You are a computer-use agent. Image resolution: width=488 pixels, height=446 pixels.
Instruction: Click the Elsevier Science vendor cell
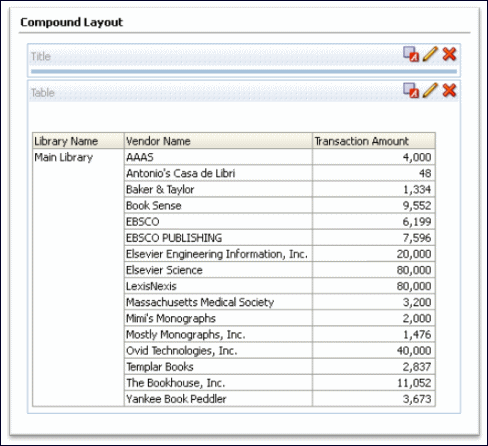click(x=218, y=270)
